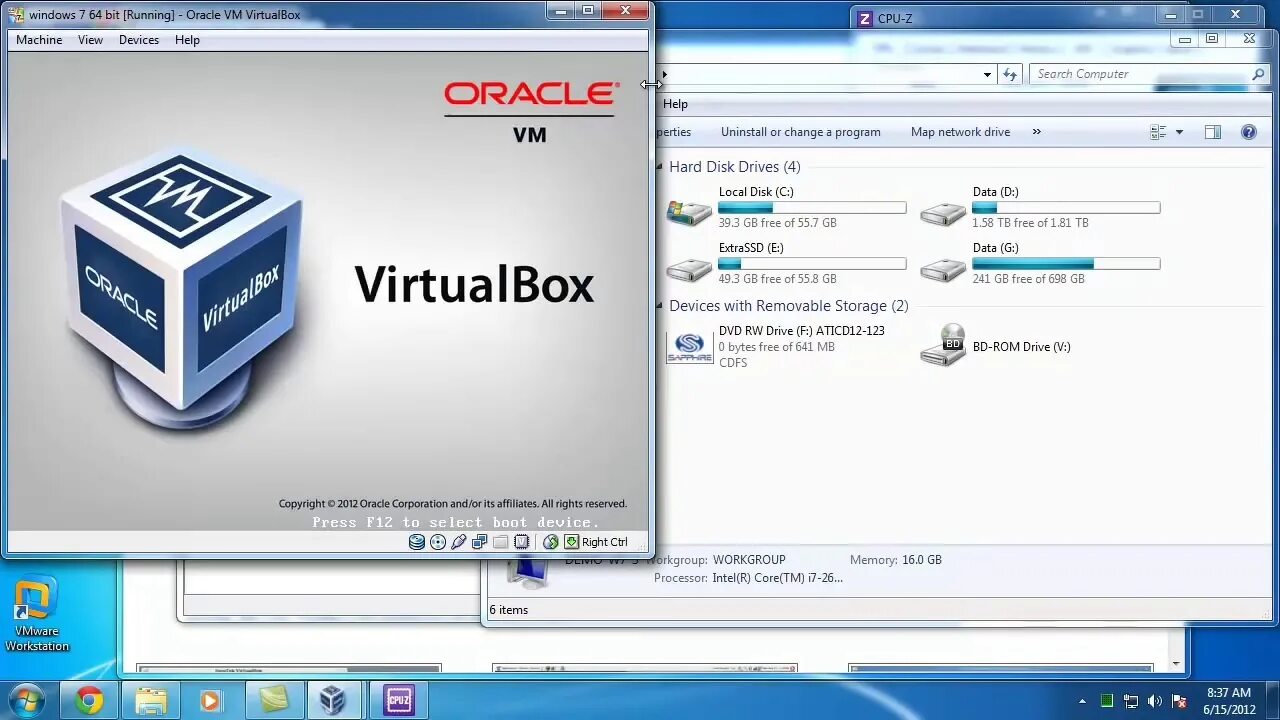Screen dimensions: 1280x720
Task: Select the Data (G:) drive
Action: pos(1040,264)
